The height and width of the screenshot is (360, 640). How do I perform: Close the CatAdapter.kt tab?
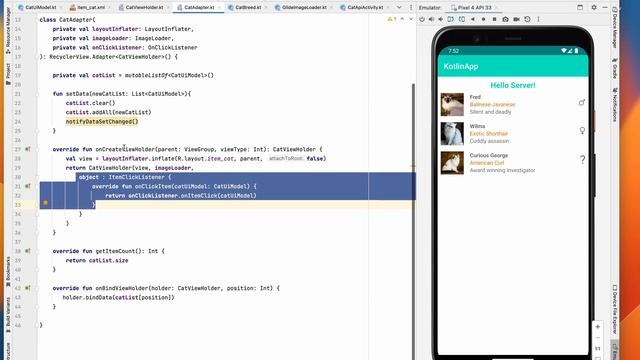click(220, 7)
